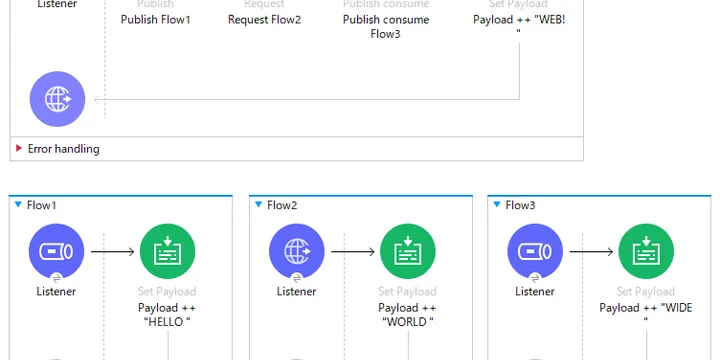Viewport: 720px width, 360px height.
Task: Expand the Error handling section
Action: tap(19, 148)
